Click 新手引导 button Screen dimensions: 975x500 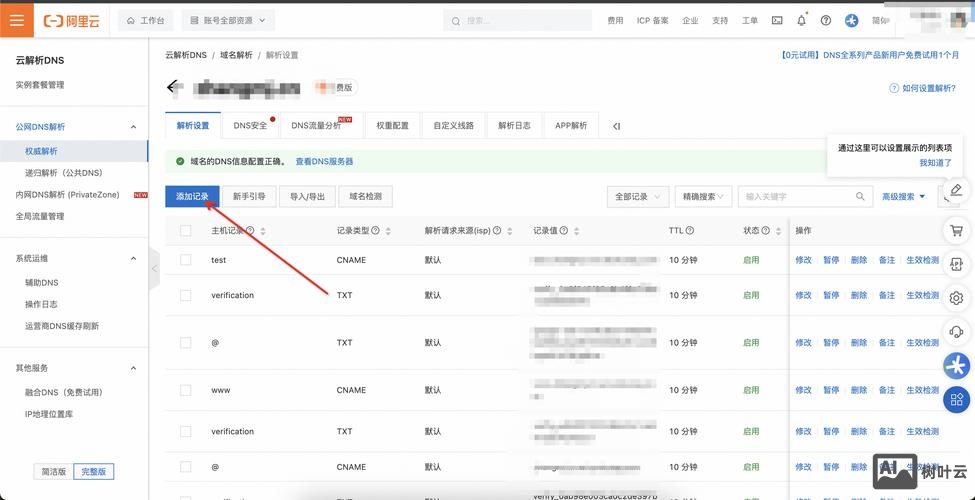249,197
